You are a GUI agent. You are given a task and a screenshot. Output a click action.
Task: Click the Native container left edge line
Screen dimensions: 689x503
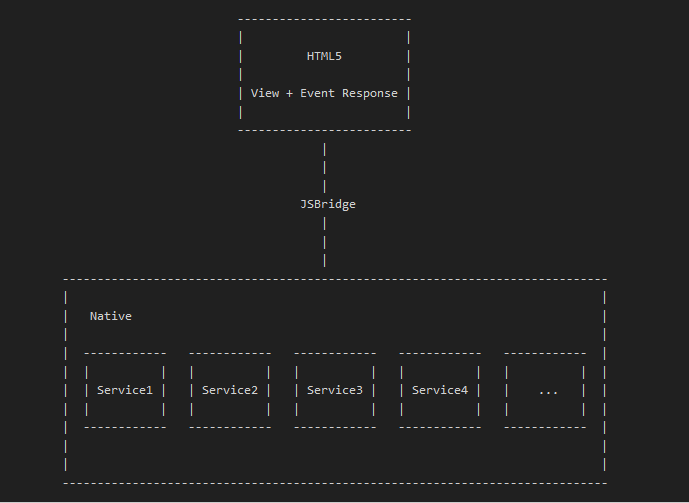pos(66,390)
